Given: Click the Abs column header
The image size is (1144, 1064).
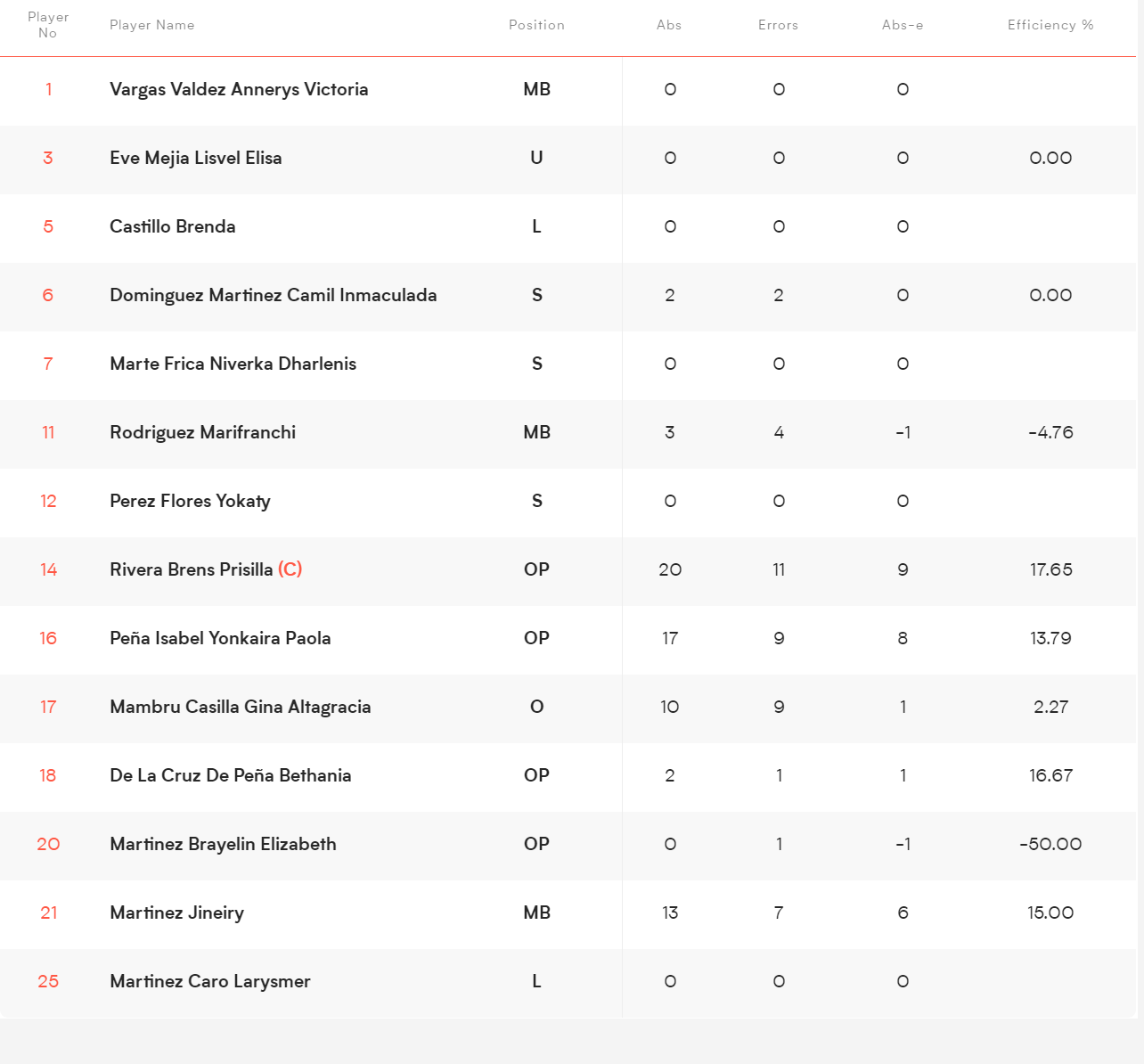Looking at the screenshot, I should (x=669, y=25).
